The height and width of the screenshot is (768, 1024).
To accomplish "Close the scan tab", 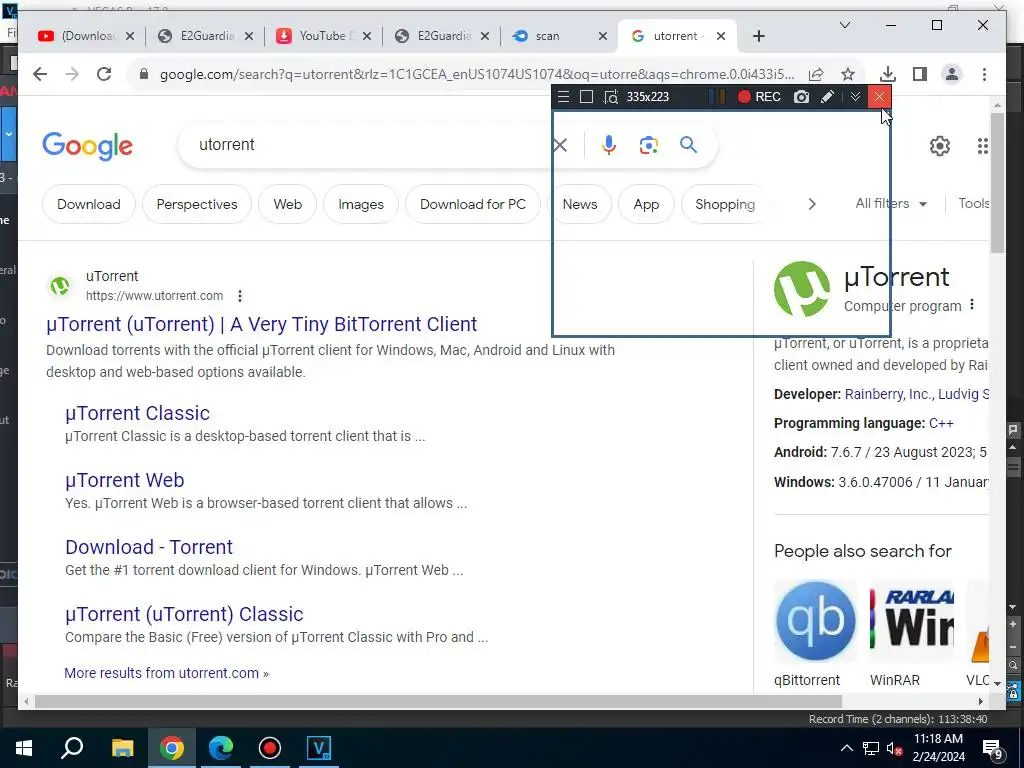I will [x=603, y=36].
